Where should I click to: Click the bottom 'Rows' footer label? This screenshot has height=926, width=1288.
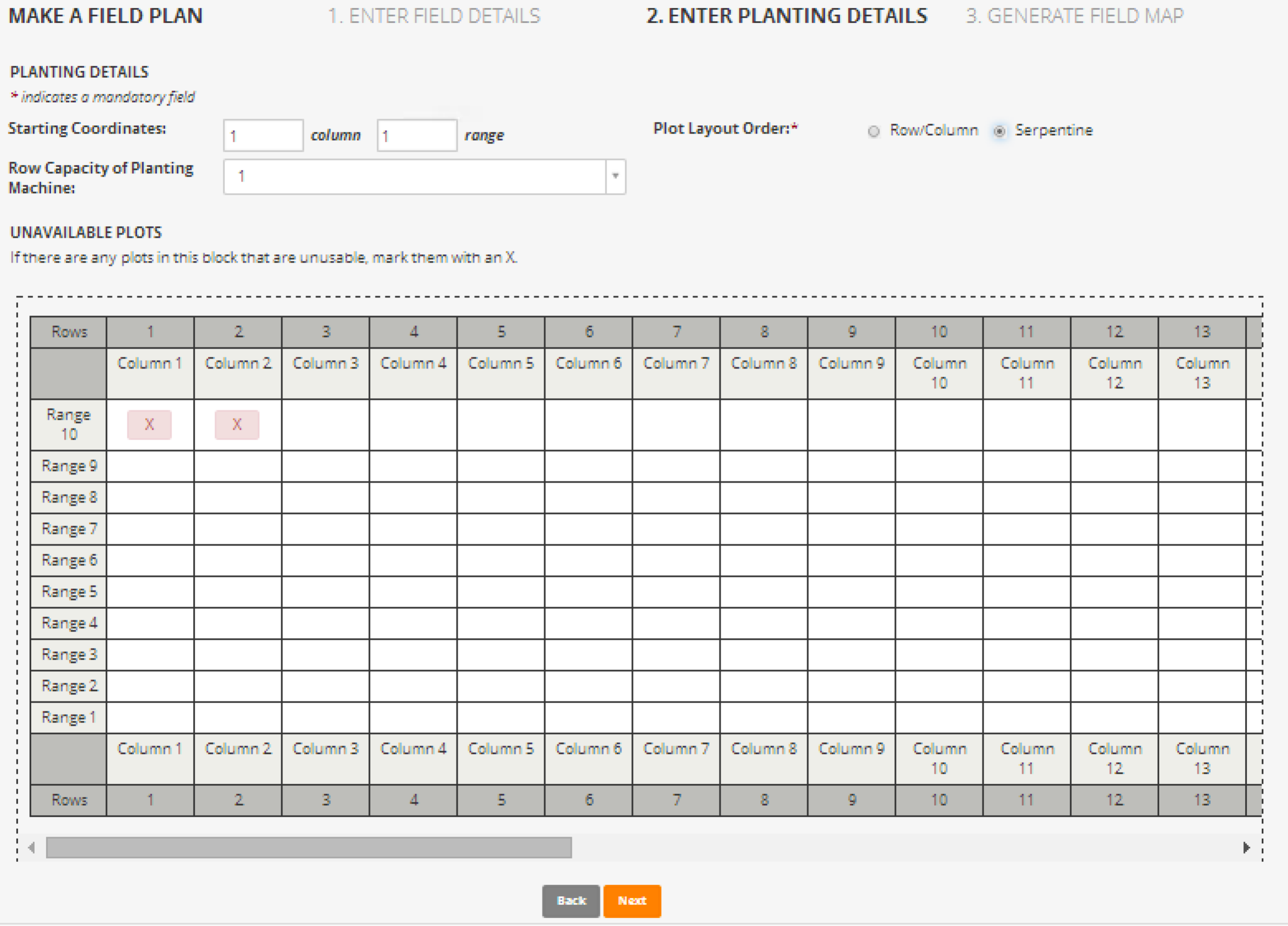click(x=68, y=800)
